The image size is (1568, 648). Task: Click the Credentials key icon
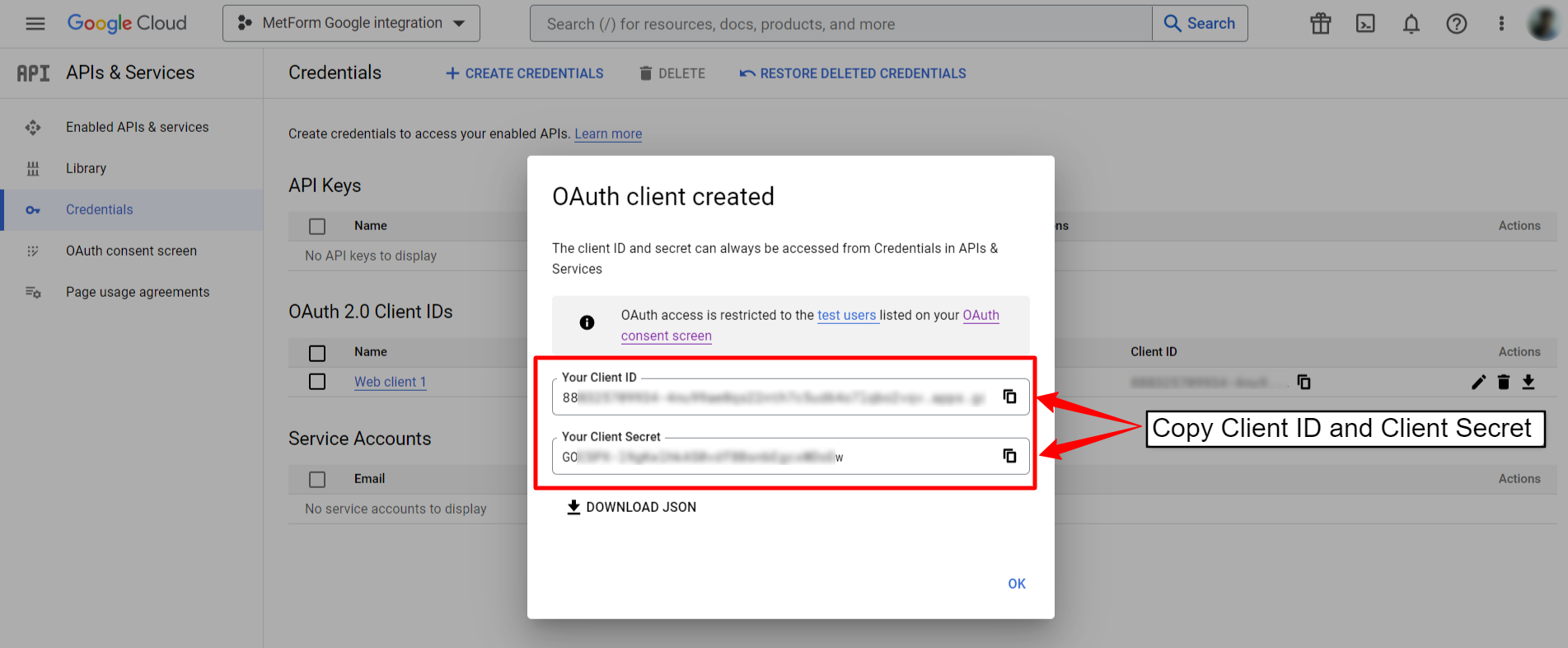pyautogui.click(x=33, y=209)
